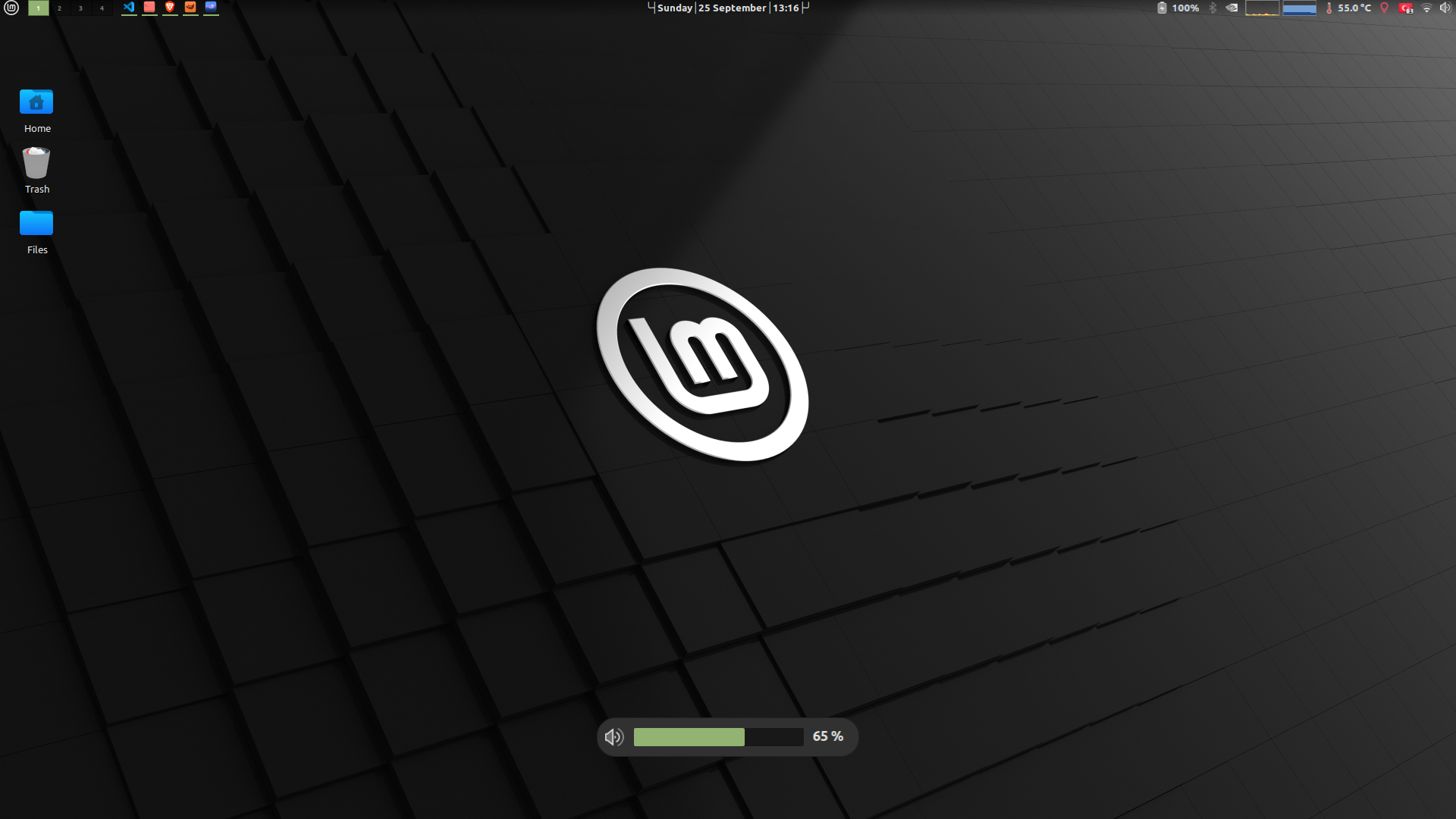1456x819 pixels.
Task: Open NVIDIA settings tray icon
Action: tap(1232, 8)
